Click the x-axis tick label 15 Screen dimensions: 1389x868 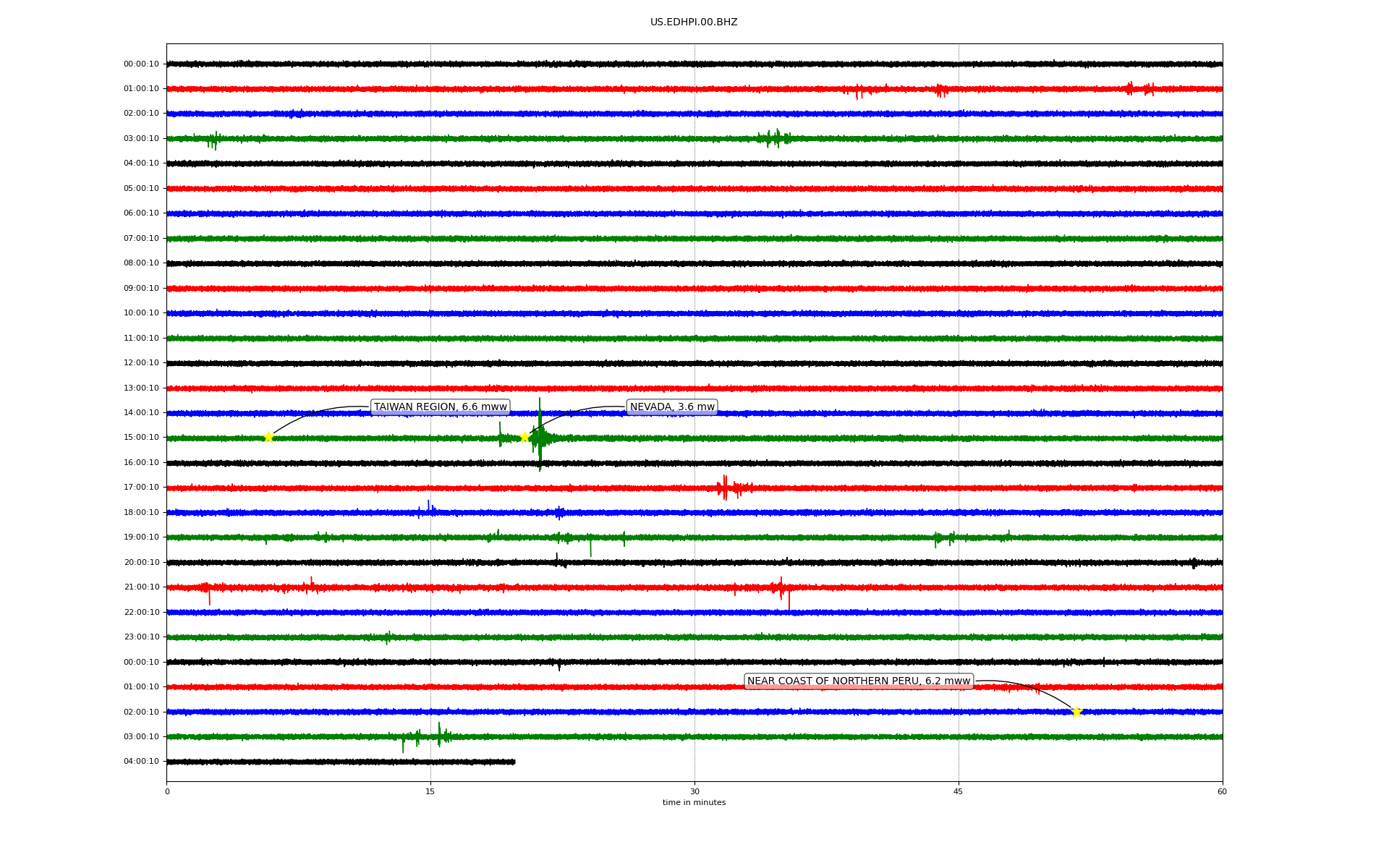click(x=430, y=791)
